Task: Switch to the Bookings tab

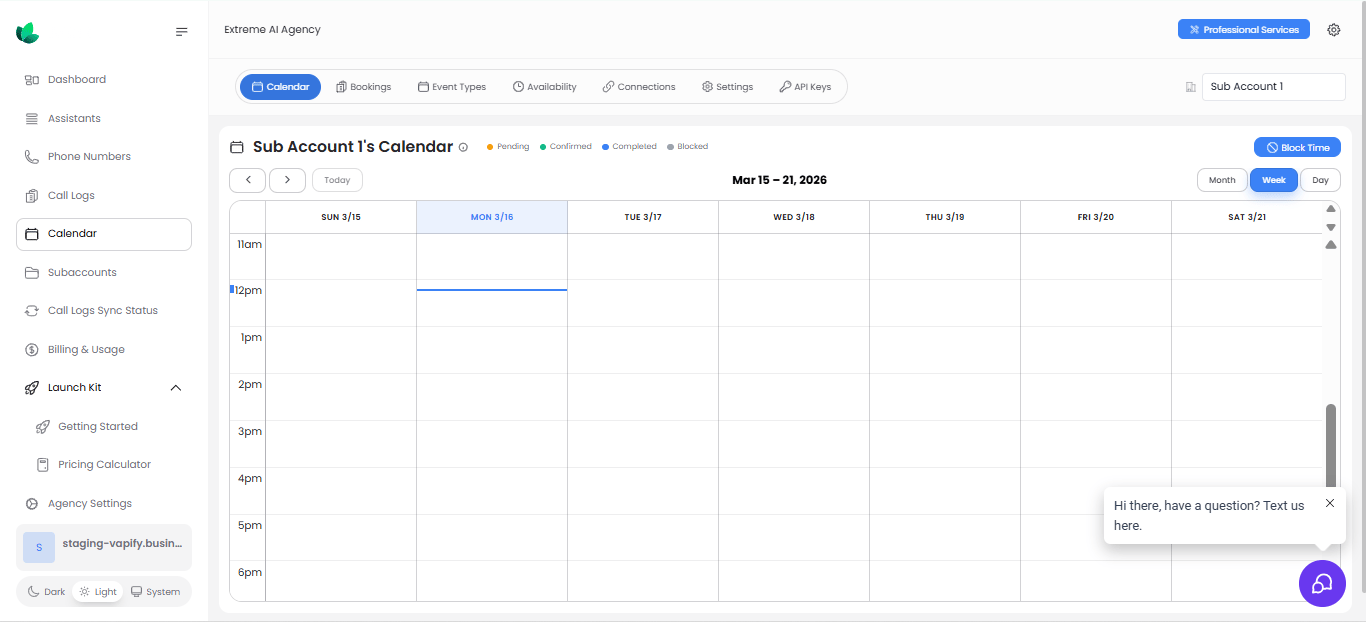Action: [x=364, y=87]
